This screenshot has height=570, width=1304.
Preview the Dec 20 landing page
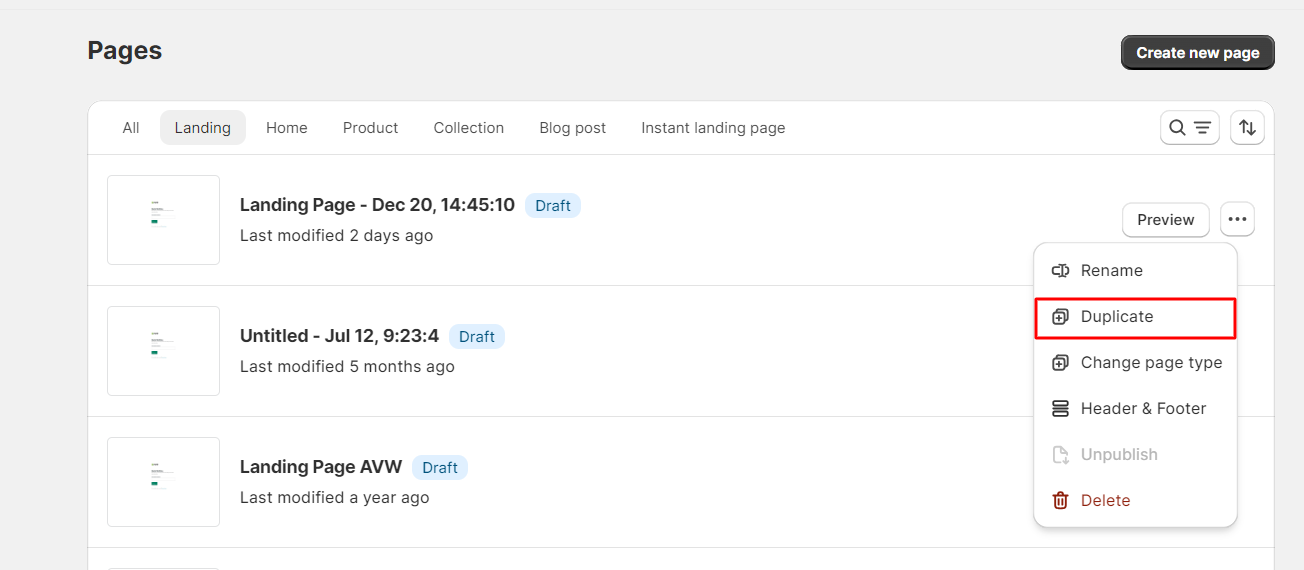pyautogui.click(x=1165, y=219)
